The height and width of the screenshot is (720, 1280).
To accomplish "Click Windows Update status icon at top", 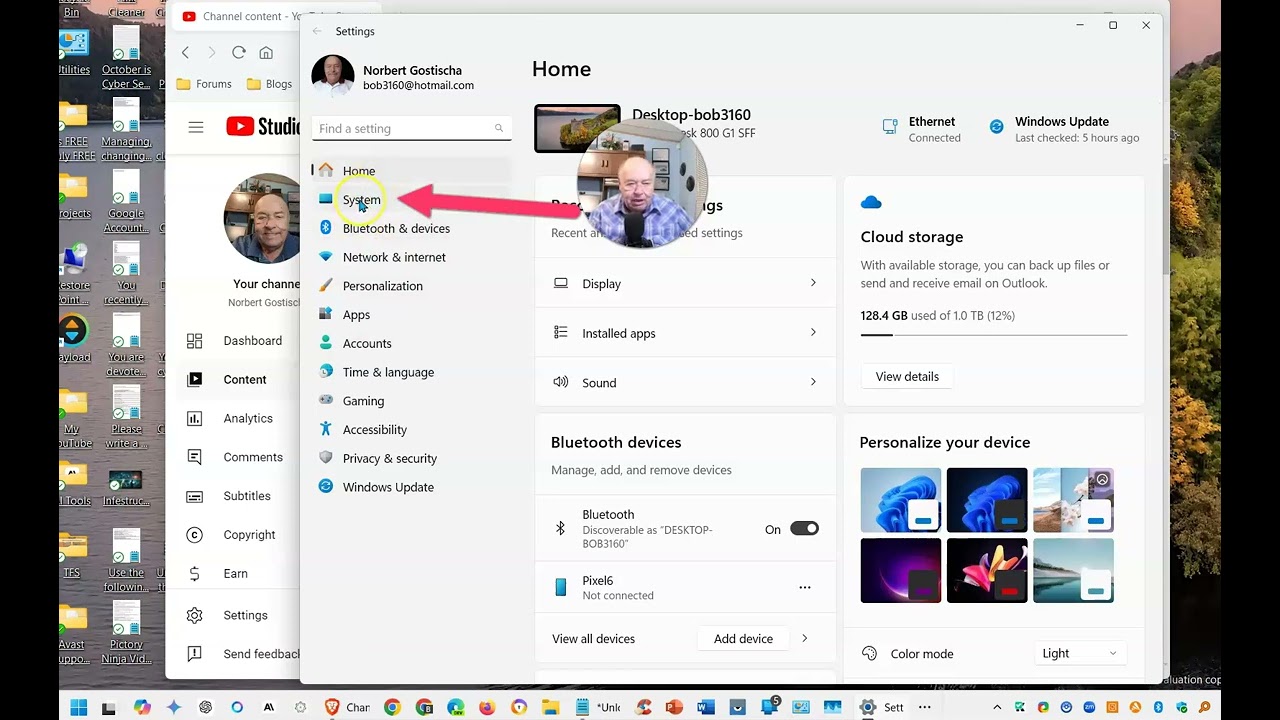I will point(997,127).
